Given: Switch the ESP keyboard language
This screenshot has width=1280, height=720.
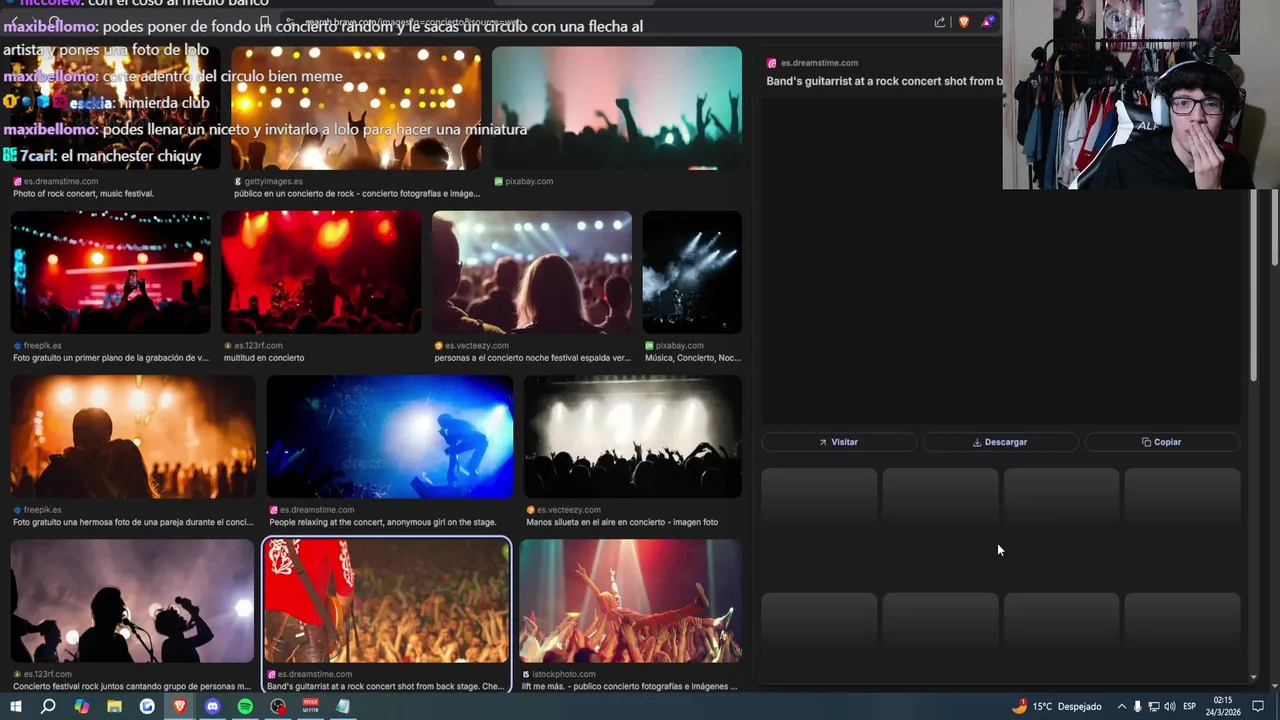Looking at the screenshot, I should pyautogui.click(x=1190, y=706).
